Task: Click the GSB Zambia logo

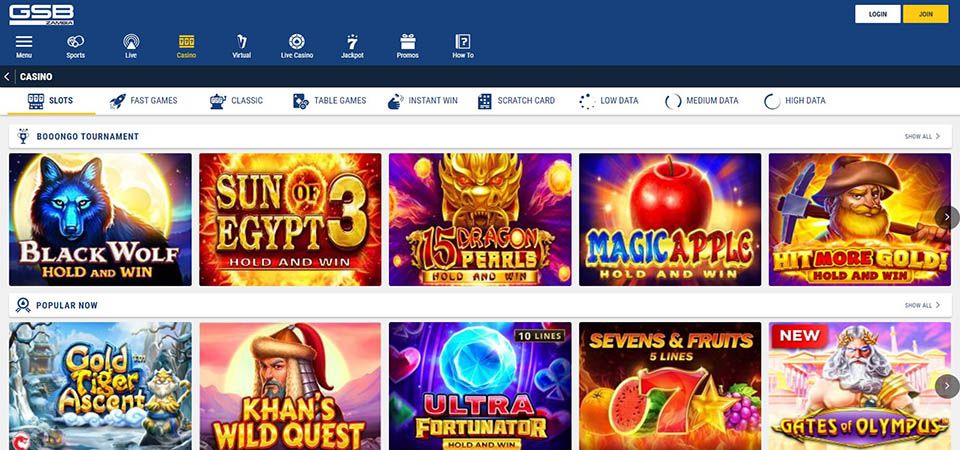Action: click(x=42, y=15)
